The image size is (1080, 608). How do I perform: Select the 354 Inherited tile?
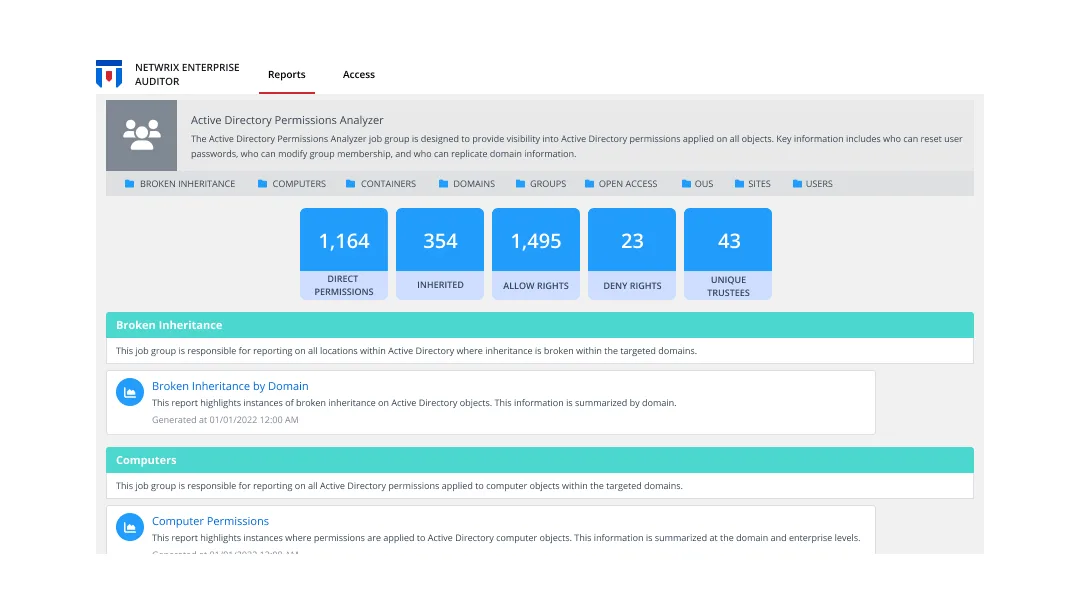coord(440,253)
